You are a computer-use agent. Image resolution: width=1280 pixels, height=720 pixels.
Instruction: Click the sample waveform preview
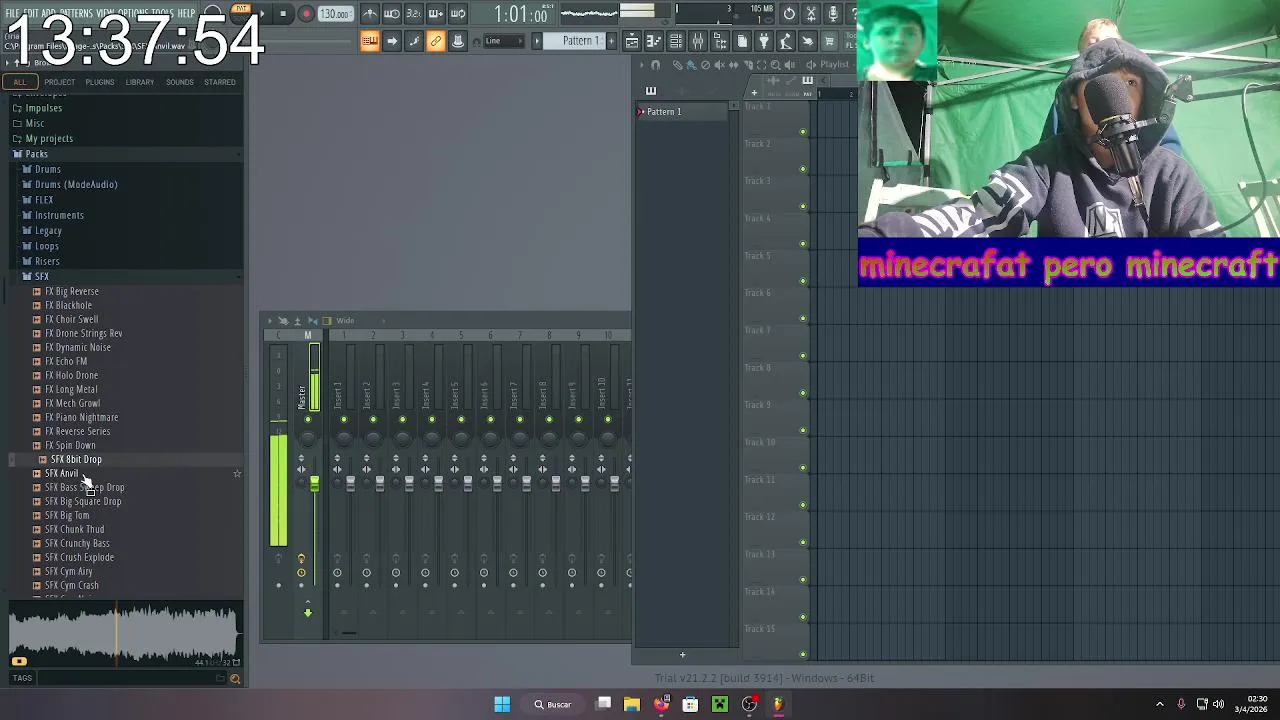click(x=125, y=634)
